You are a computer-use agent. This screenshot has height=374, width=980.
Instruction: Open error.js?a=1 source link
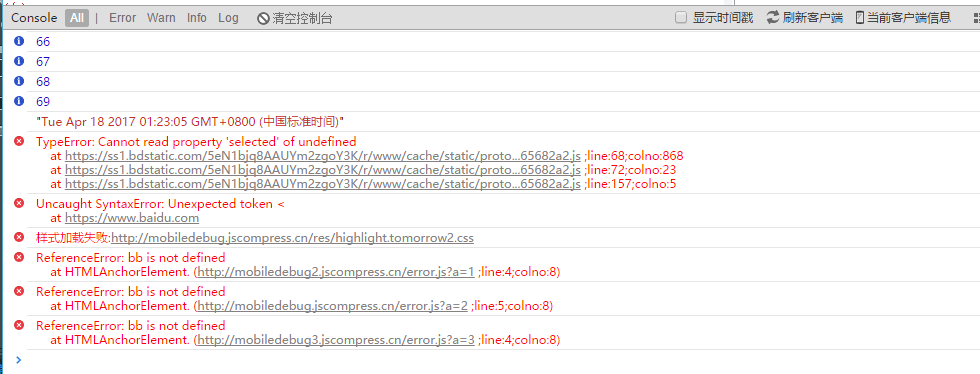[x=336, y=271]
